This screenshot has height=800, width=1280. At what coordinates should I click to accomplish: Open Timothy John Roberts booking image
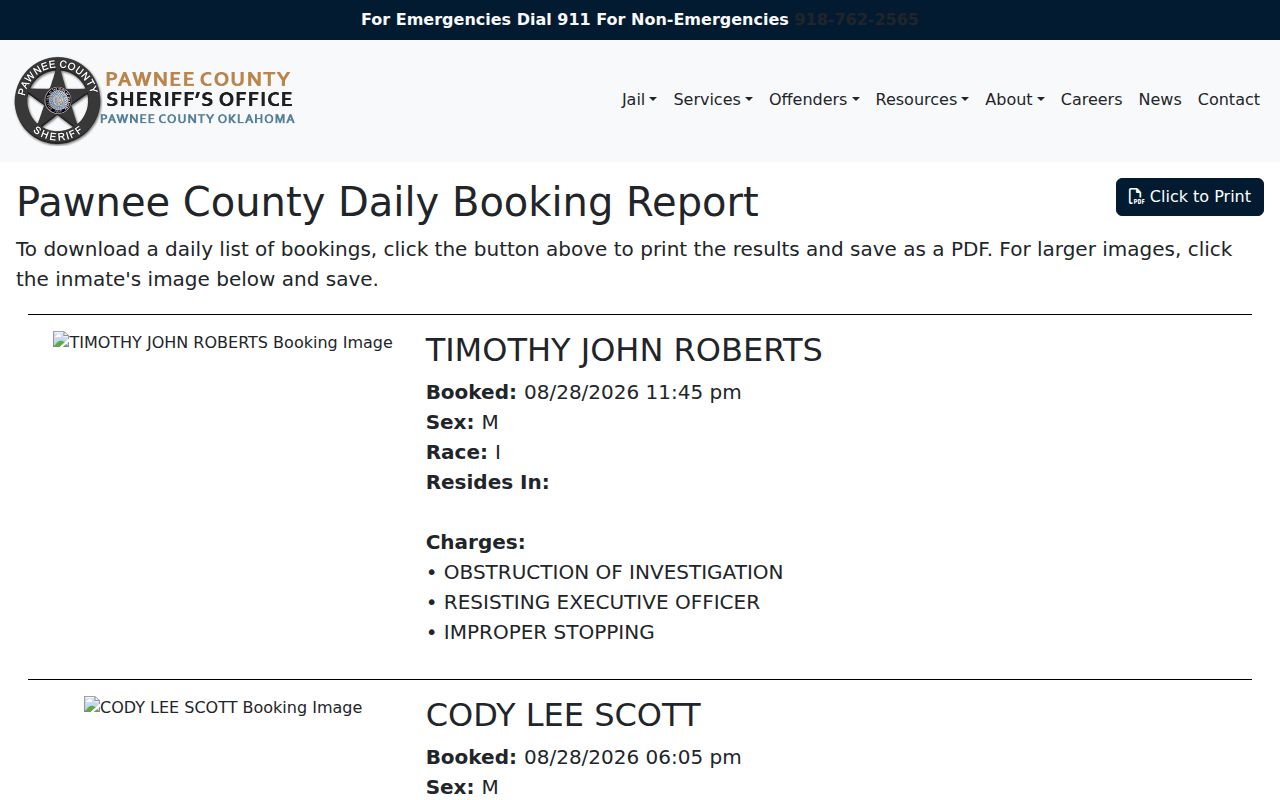(x=222, y=342)
